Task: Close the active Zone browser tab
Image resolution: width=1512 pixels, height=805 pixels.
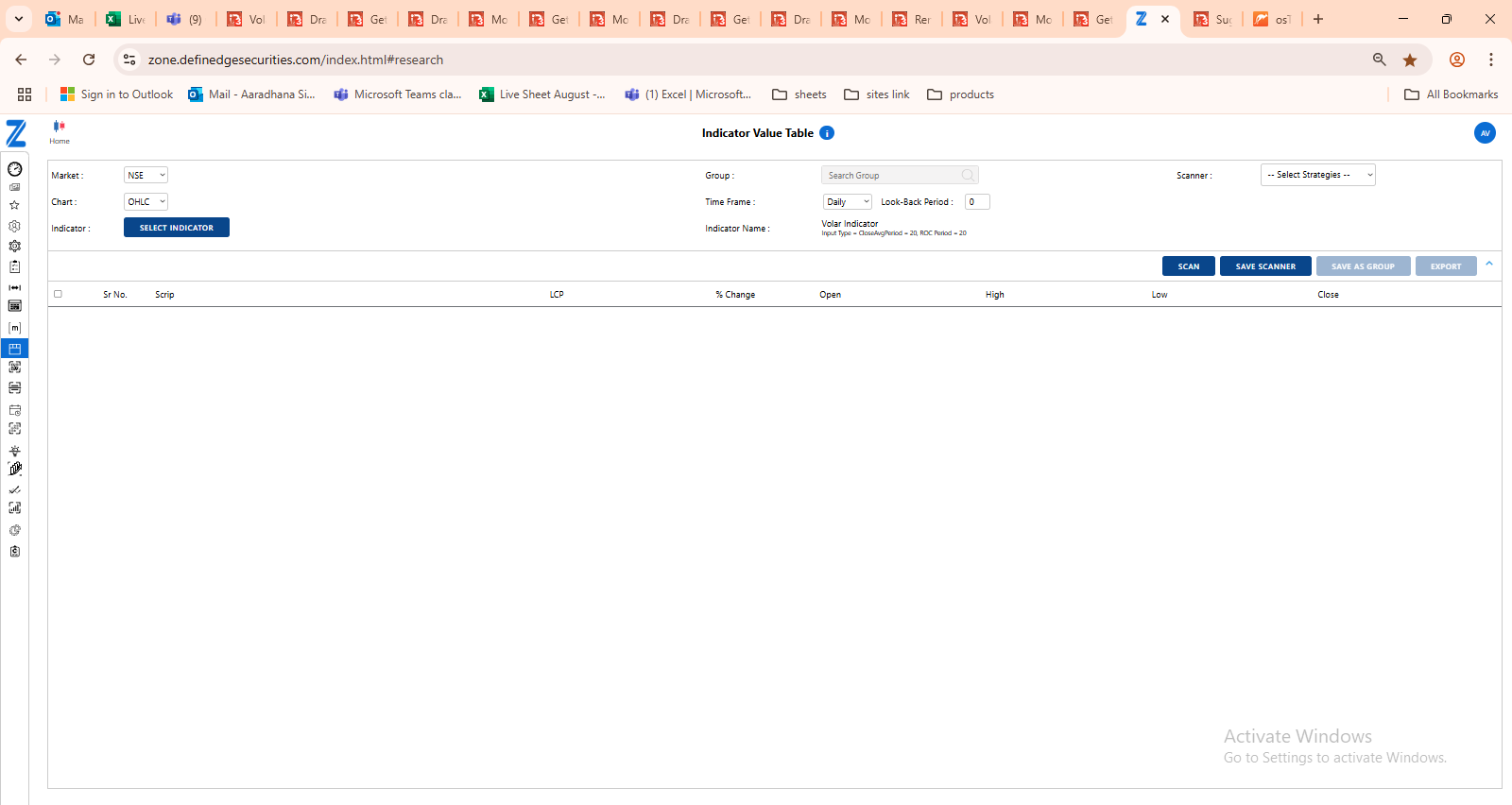Action: 1165,19
